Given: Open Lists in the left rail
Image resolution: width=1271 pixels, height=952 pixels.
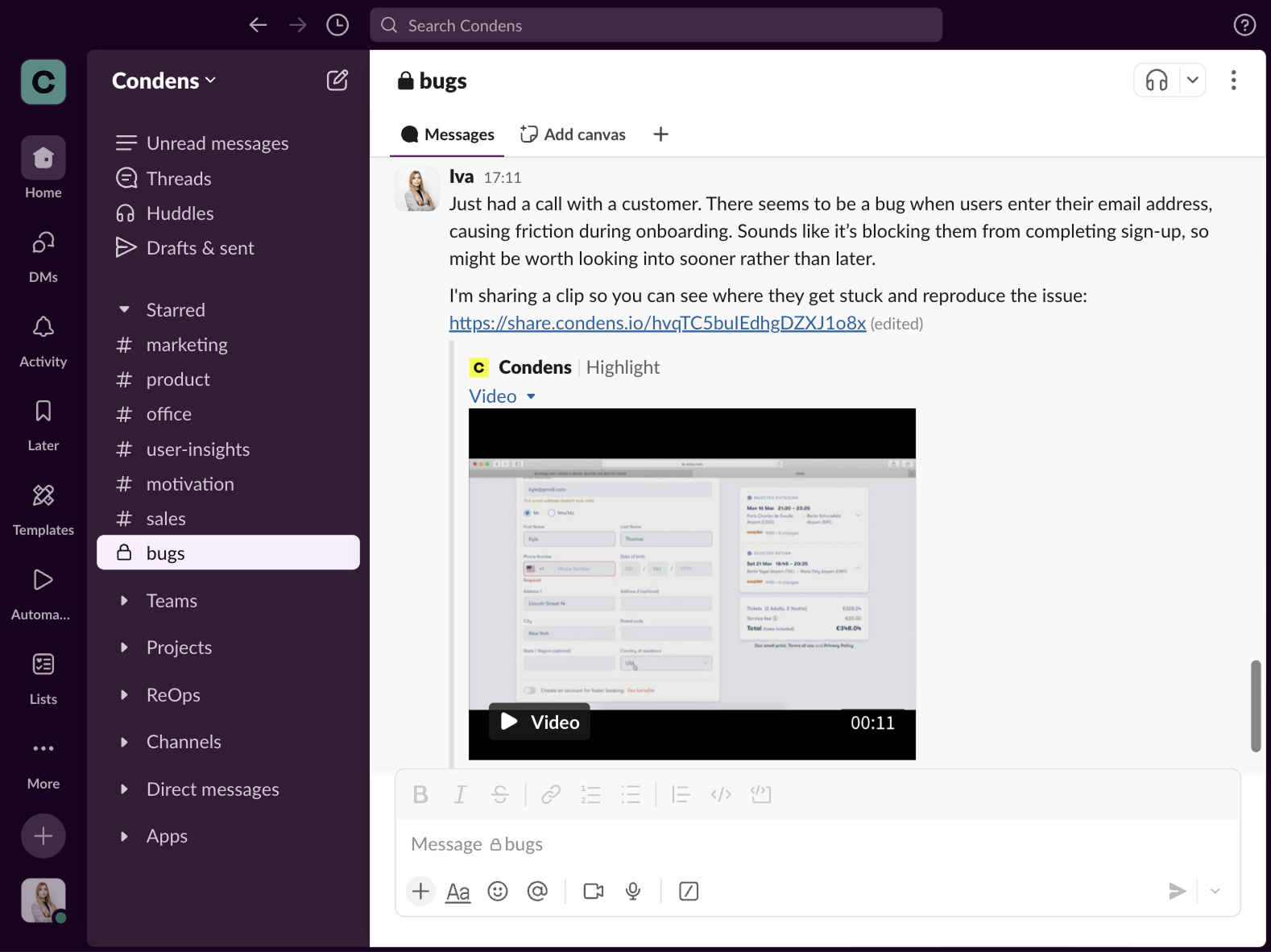Looking at the screenshot, I should tap(43, 679).
